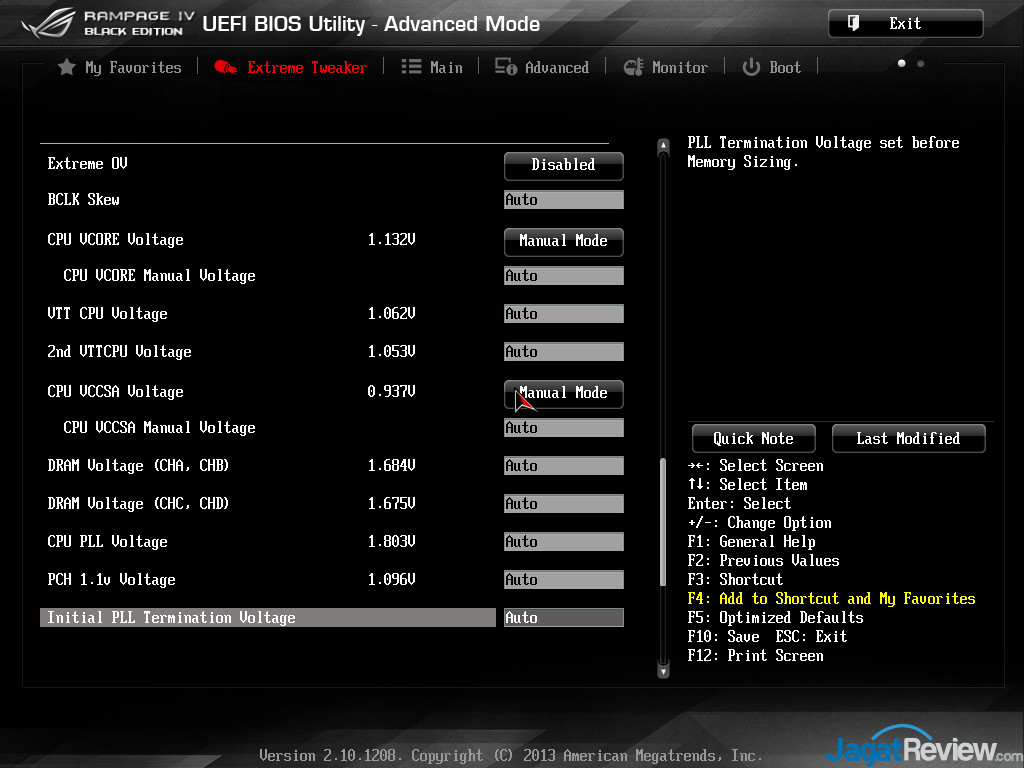Click the 1.675V DRAM voltage reading

coord(391,504)
